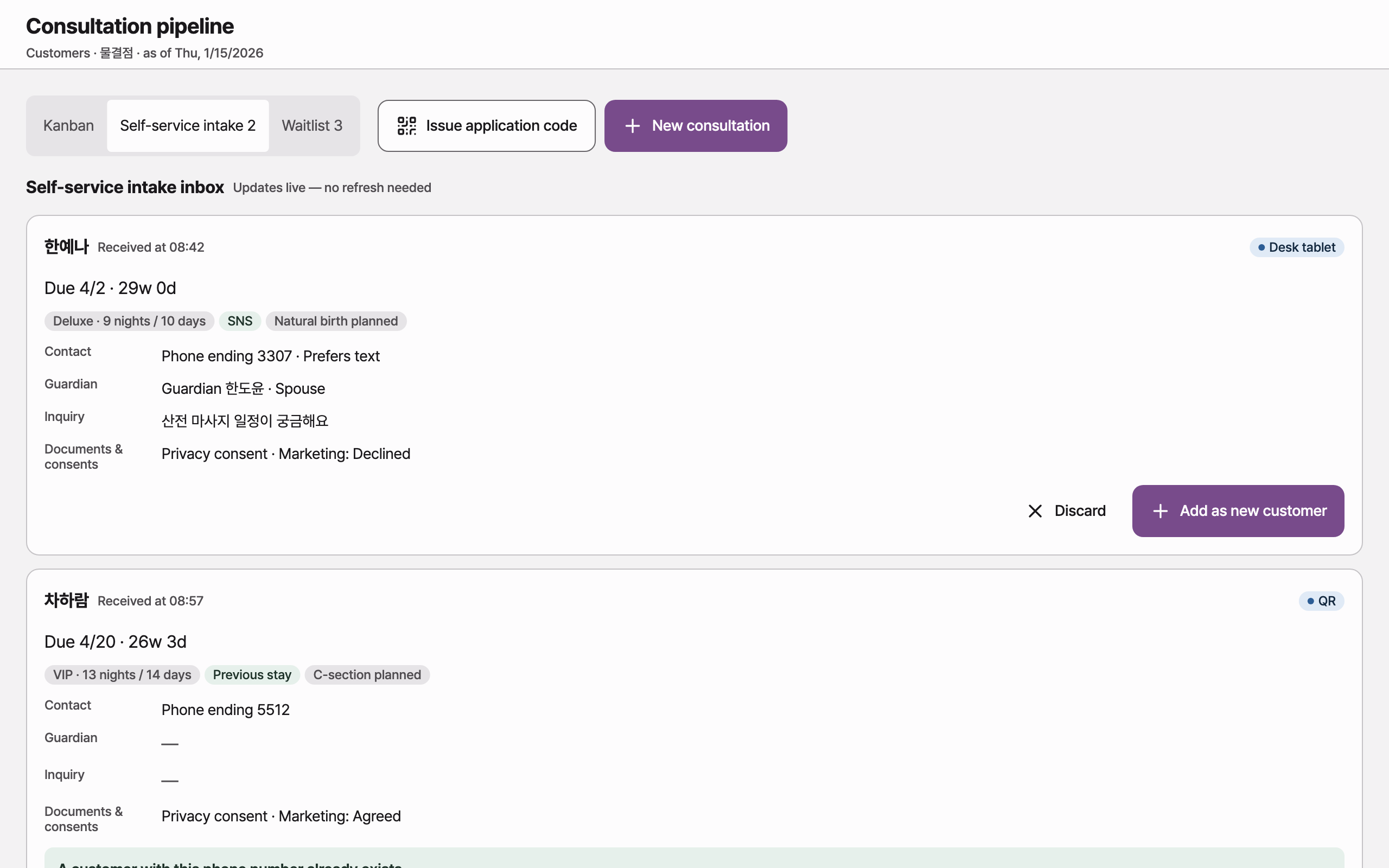This screenshot has width=1389, height=868.
Task: Click the Deluxe · 9 nights / 10 days tag
Action: (129, 321)
